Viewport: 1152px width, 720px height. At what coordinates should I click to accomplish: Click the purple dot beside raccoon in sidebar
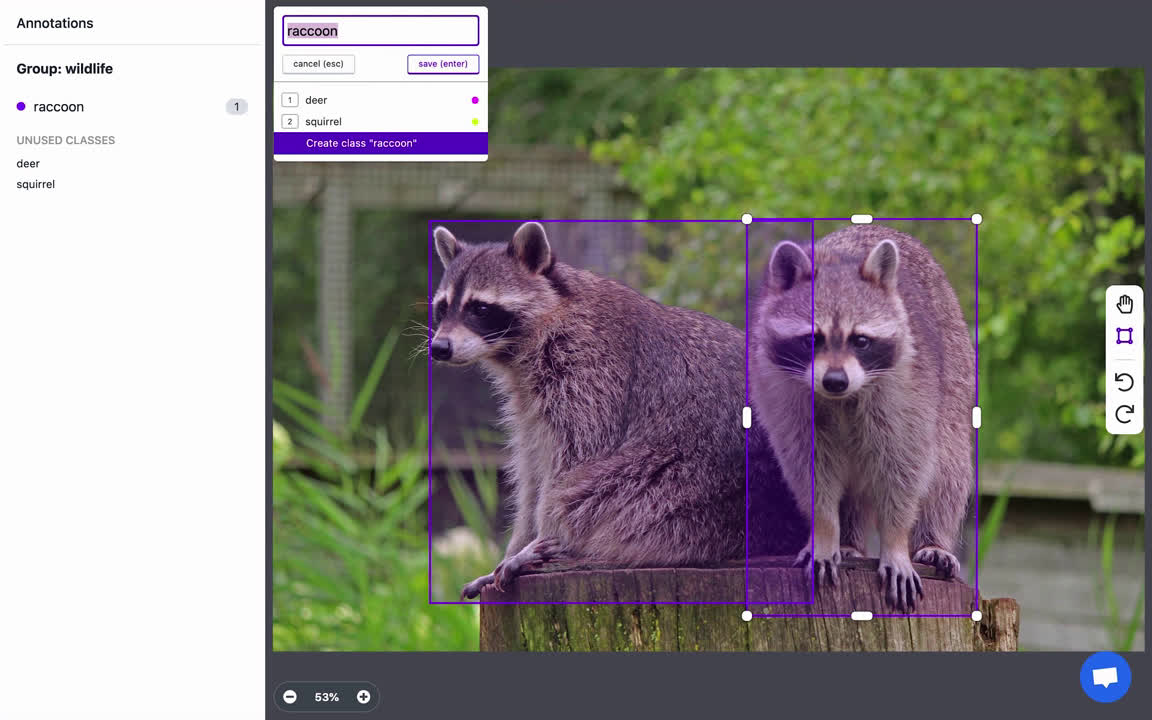[21, 107]
